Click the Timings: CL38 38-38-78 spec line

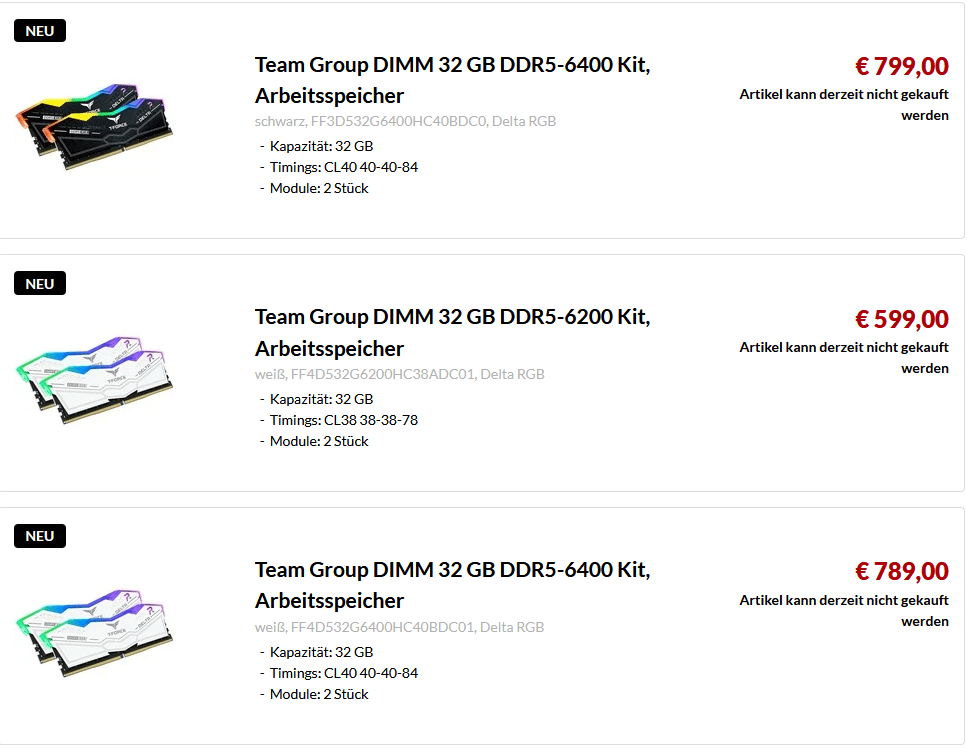tap(343, 420)
